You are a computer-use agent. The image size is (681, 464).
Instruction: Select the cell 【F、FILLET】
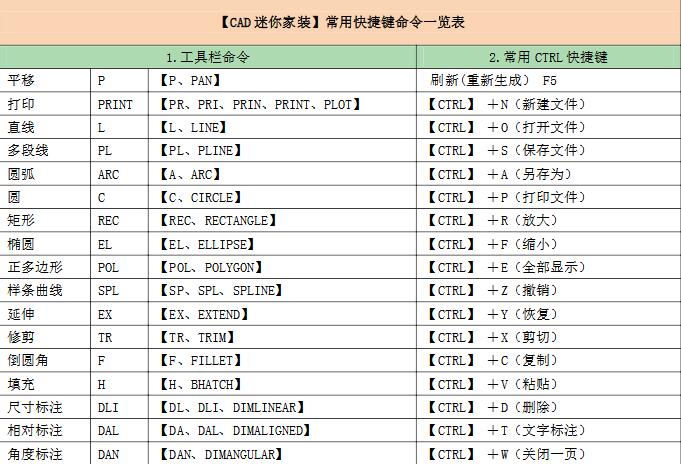(x=282, y=361)
